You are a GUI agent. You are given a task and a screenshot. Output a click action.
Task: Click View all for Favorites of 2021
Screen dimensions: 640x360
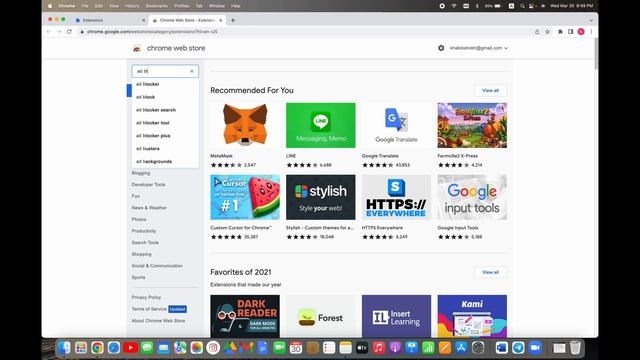(x=490, y=272)
